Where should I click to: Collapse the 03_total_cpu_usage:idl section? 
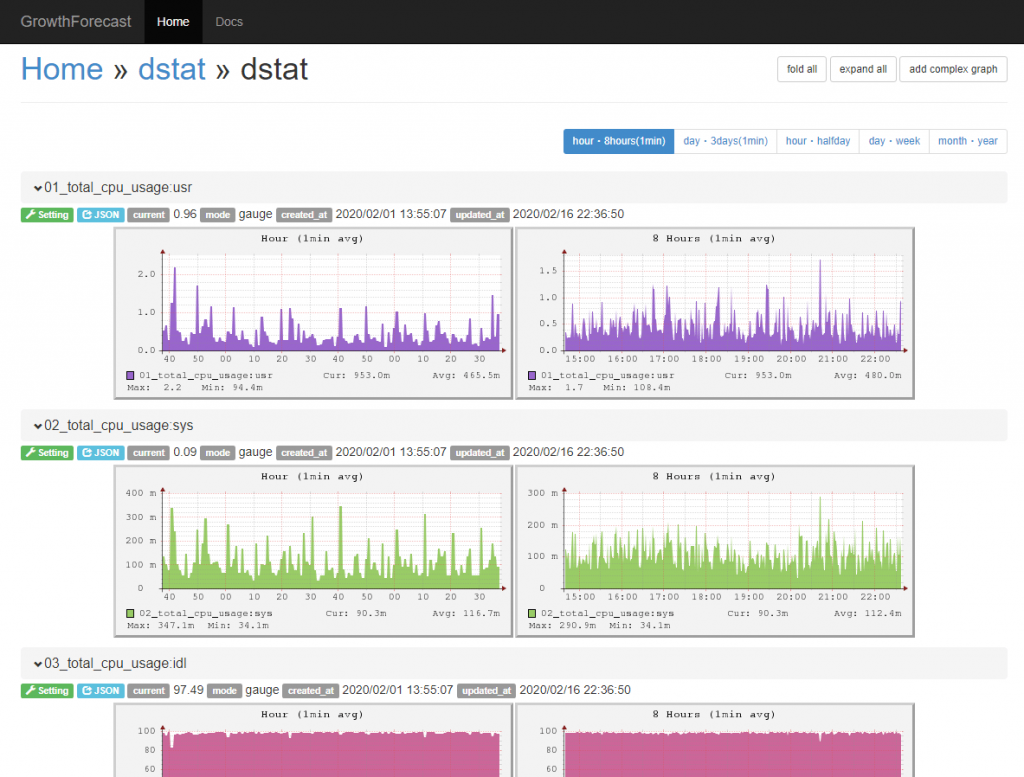click(38, 663)
